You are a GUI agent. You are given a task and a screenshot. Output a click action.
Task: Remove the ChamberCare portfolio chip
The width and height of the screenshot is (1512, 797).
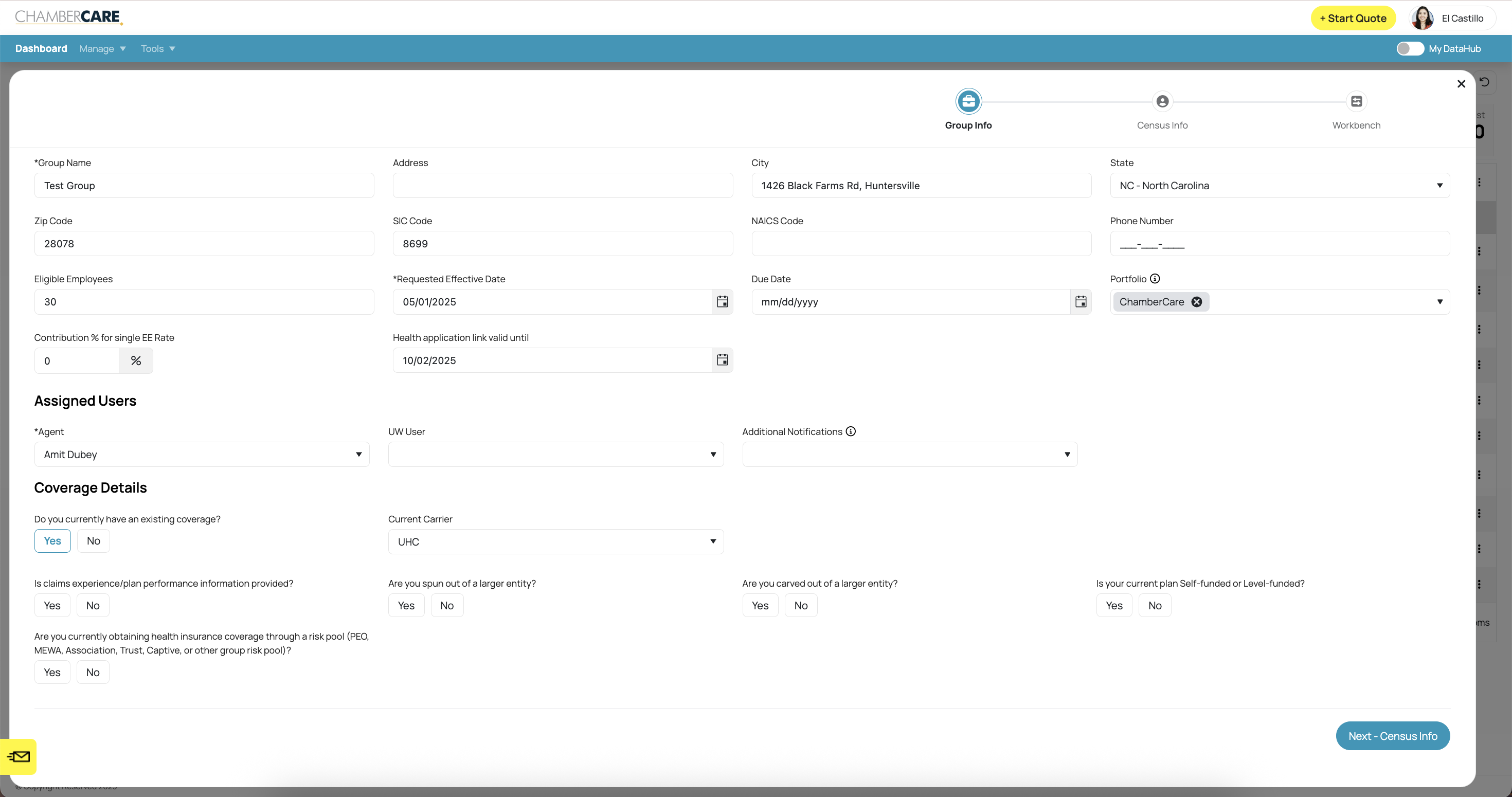coord(1196,302)
